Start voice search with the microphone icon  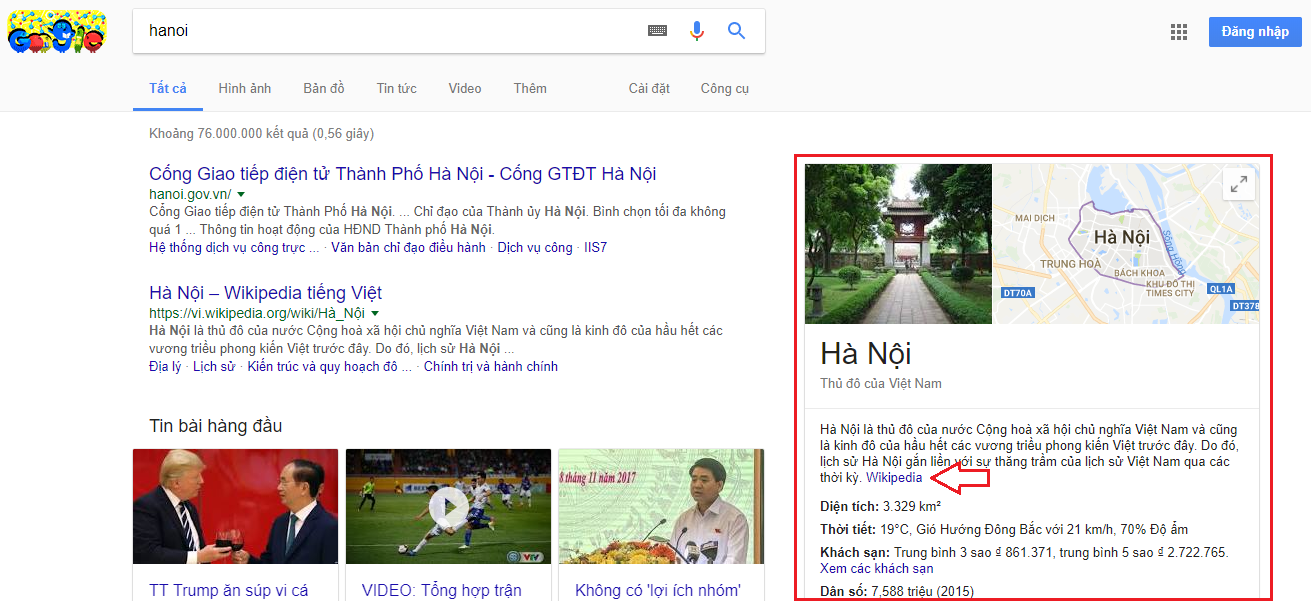tap(696, 31)
